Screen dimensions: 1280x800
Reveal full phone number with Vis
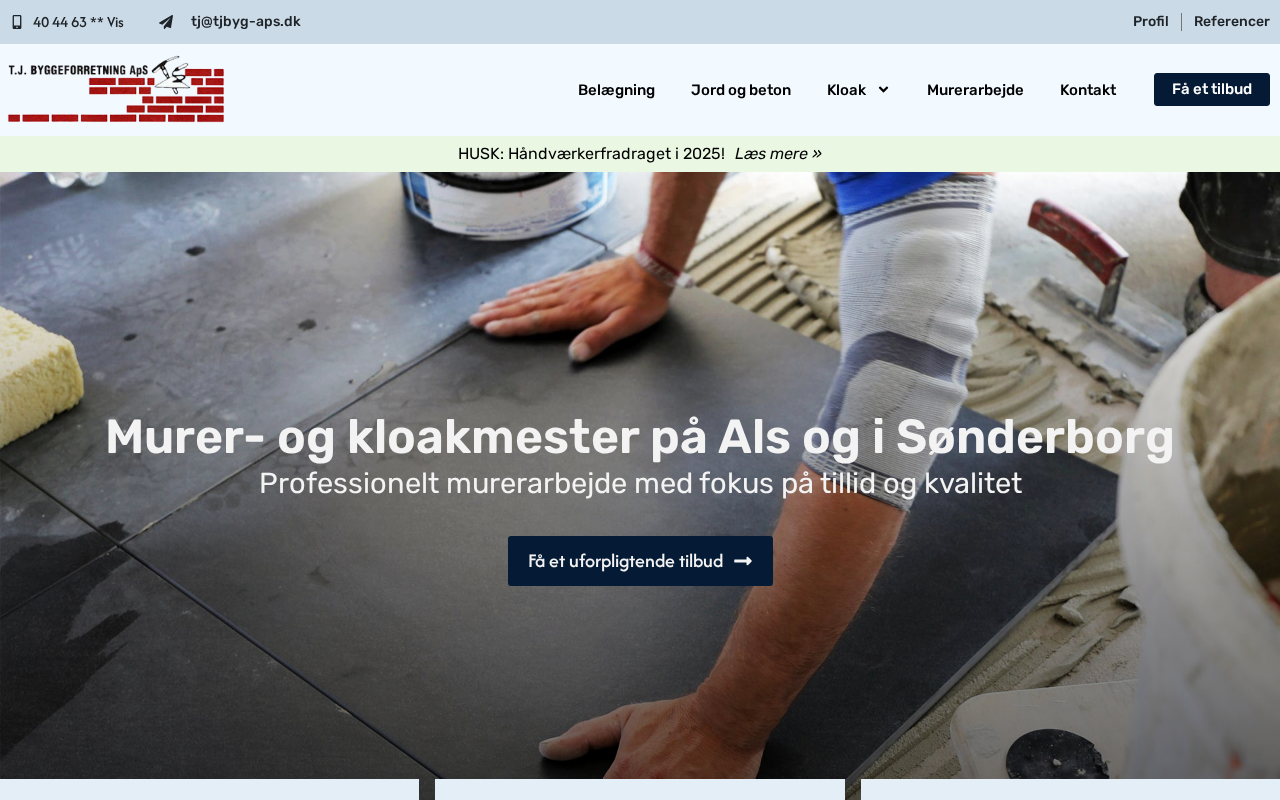click(x=115, y=22)
